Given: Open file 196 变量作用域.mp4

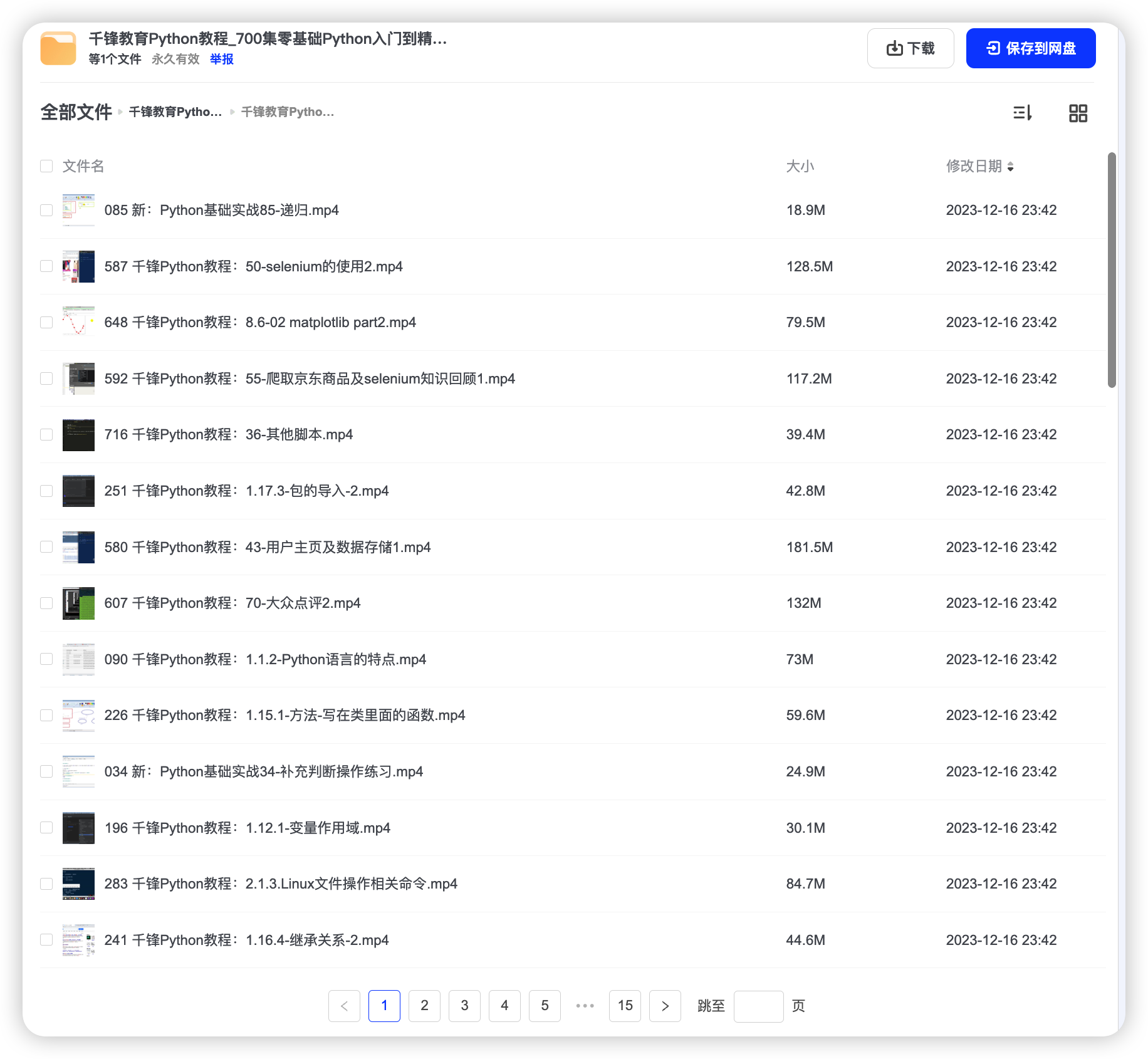Looking at the screenshot, I should click(248, 828).
